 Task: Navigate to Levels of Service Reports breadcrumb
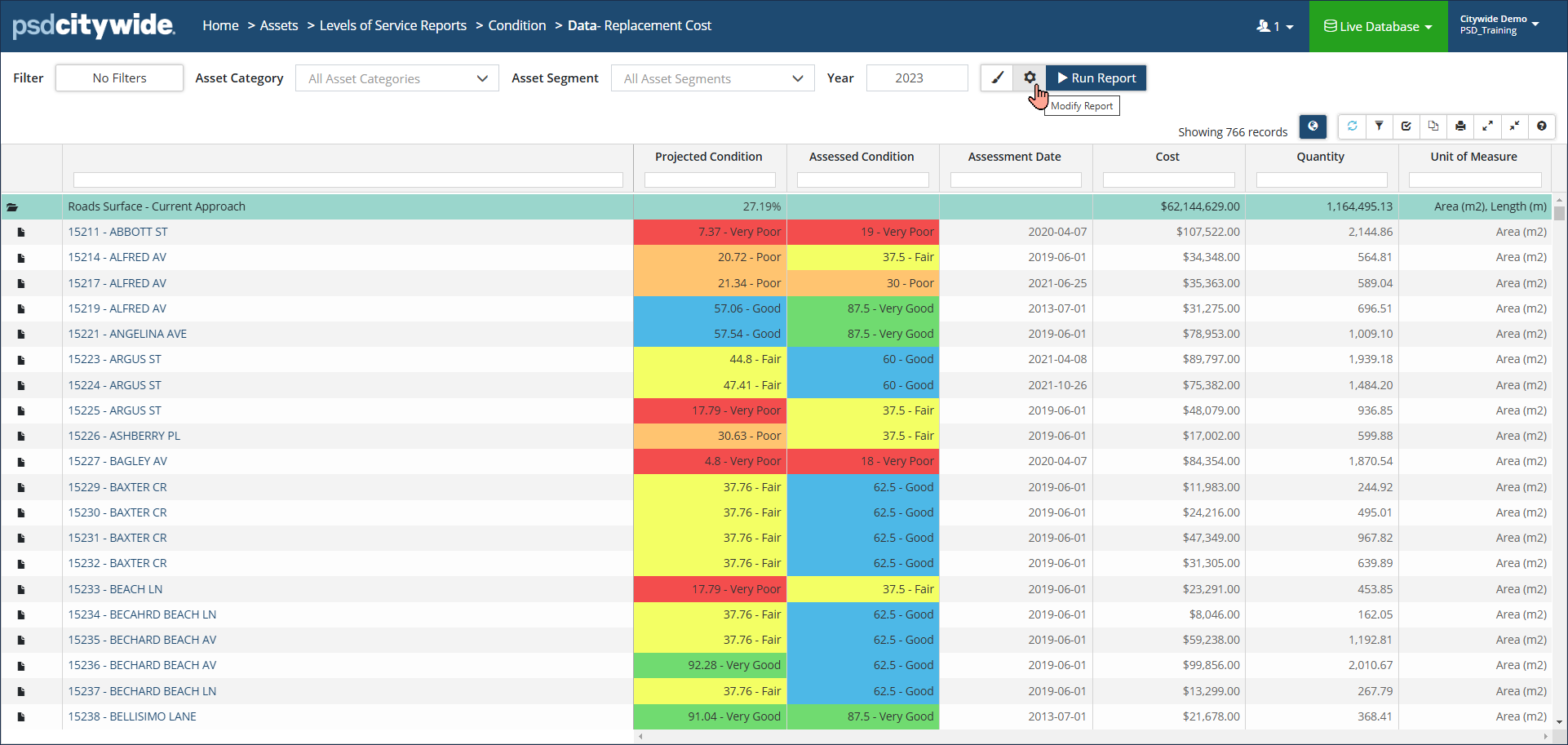point(392,25)
